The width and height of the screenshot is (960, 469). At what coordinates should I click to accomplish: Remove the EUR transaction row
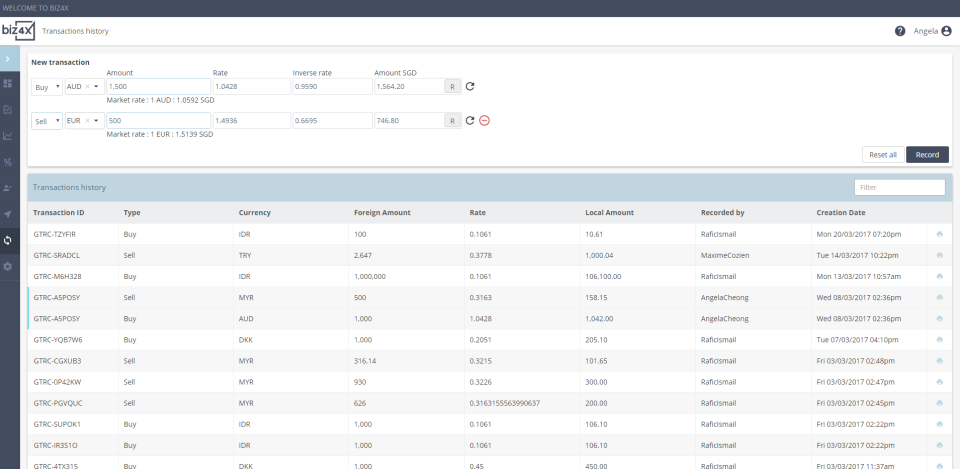[x=484, y=121]
